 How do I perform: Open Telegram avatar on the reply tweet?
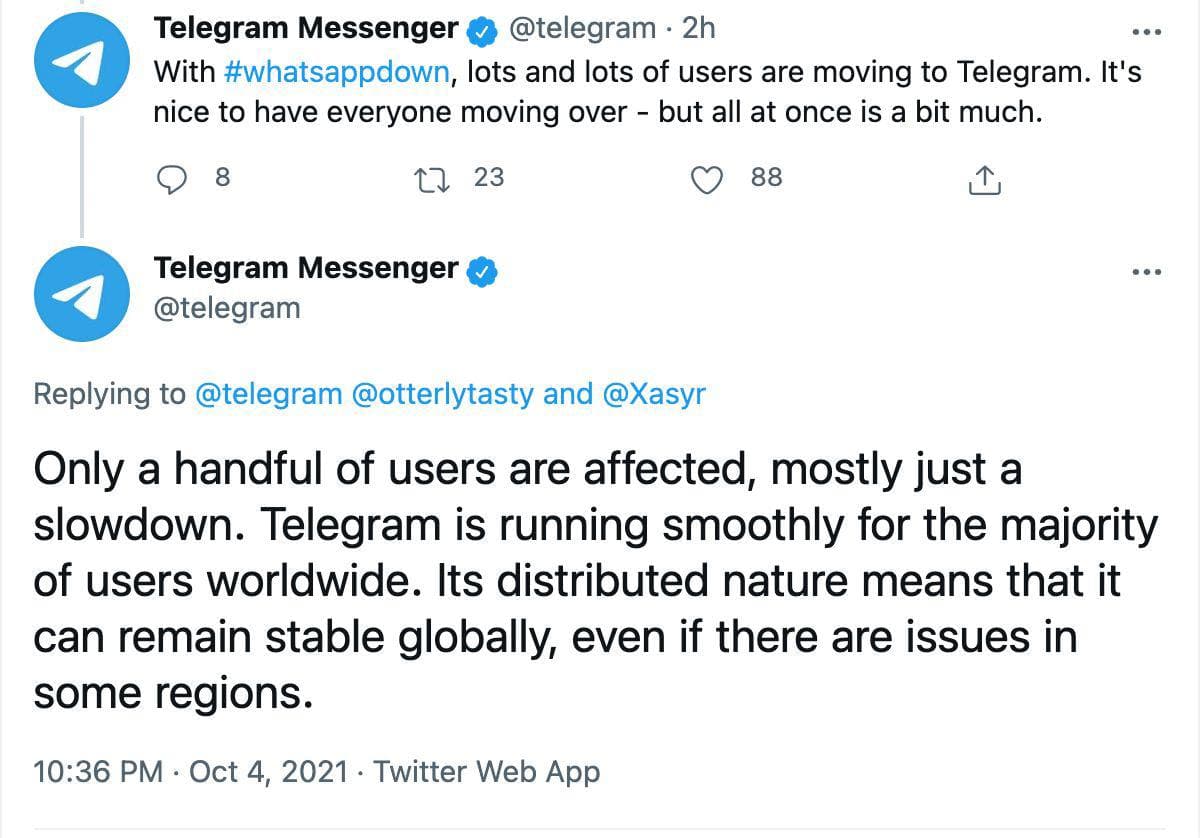(79, 293)
